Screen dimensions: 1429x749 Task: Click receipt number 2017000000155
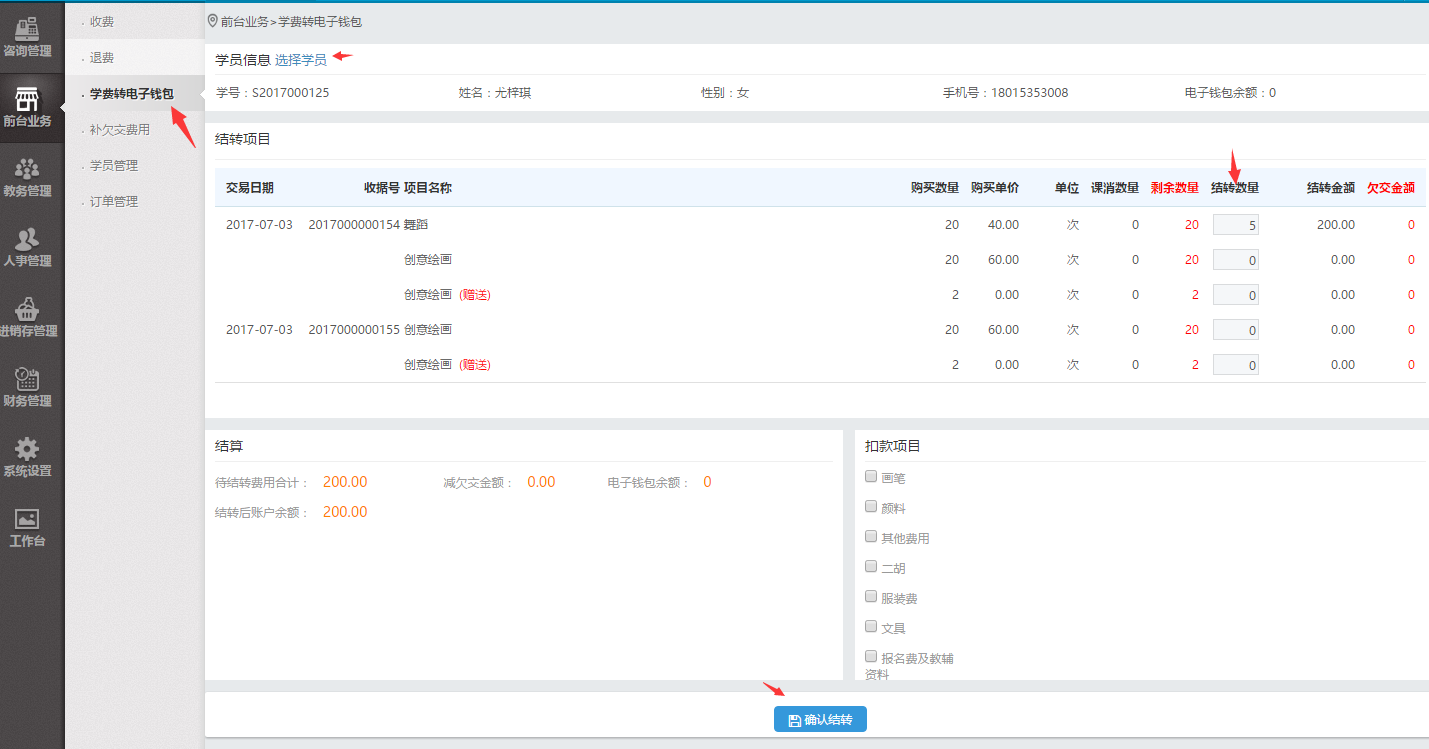click(x=354, y=330)
